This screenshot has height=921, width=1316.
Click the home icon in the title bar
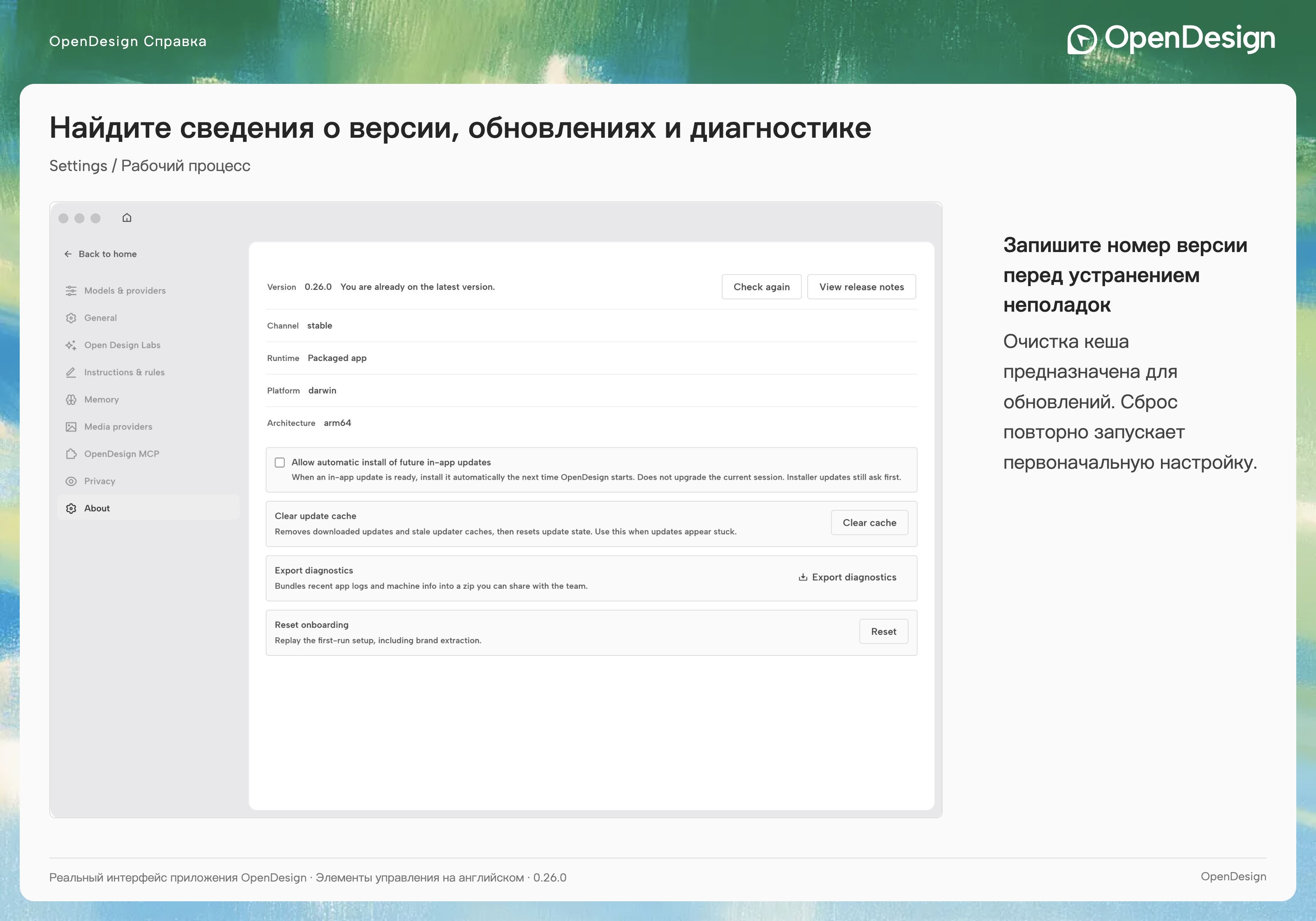(x=127, y=218)
